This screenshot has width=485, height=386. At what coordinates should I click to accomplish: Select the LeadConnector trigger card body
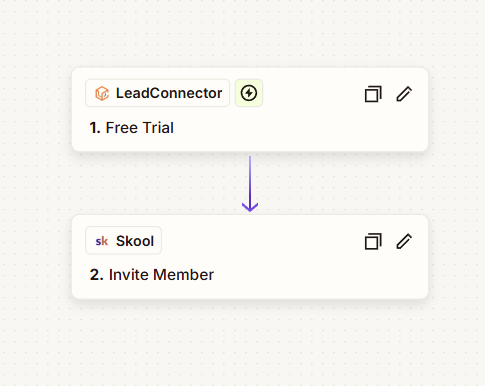[x=250, y=110]
